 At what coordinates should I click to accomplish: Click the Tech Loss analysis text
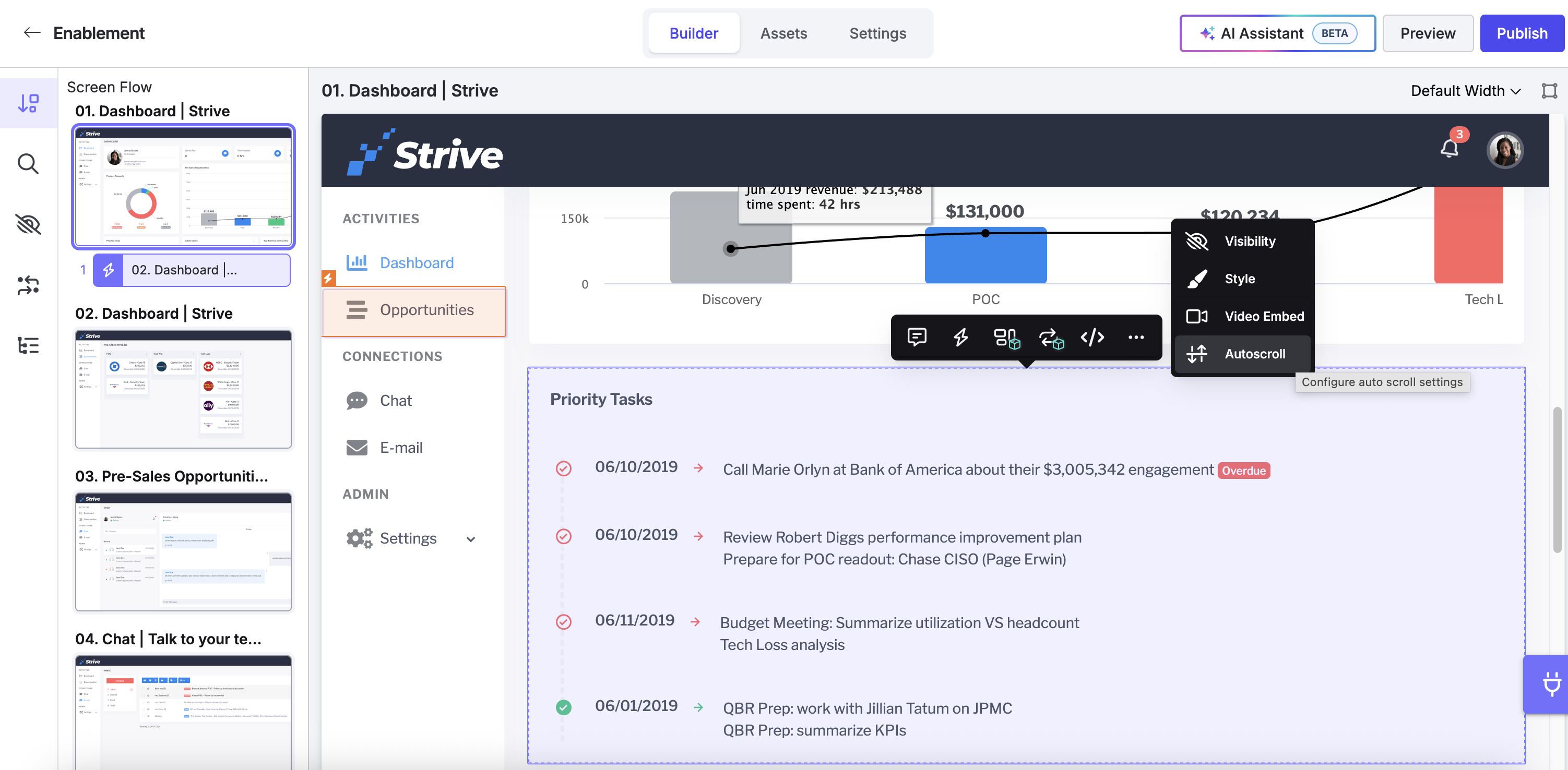point(782,645)
